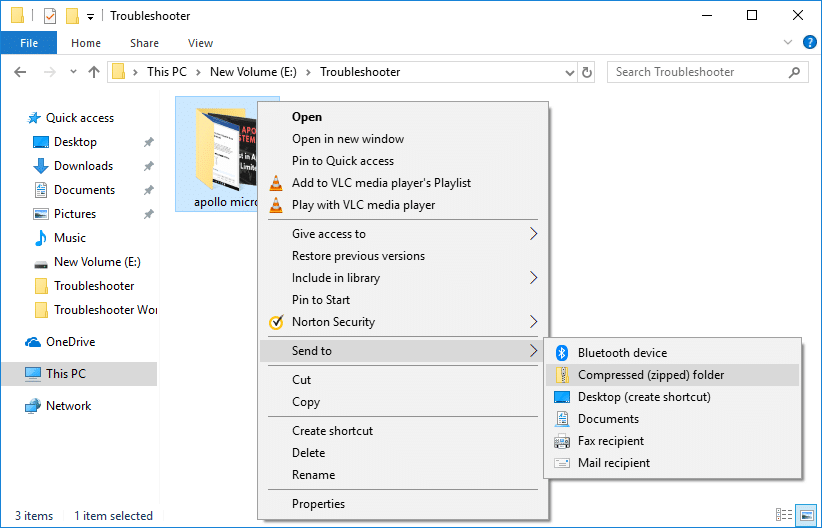Open the View ribbon tab

pyautogui.click(x=200, y=43)
